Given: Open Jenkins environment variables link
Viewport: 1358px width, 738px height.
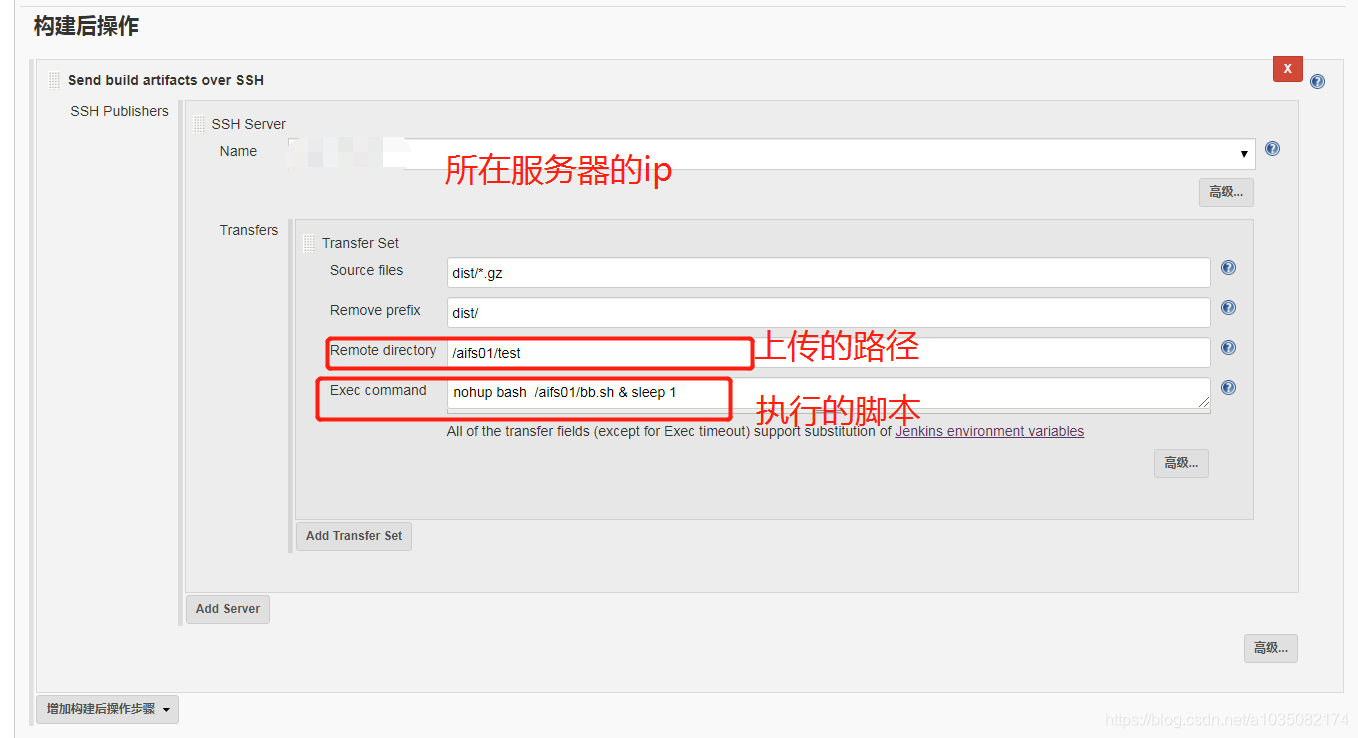Looking at the screenshot, I should point(989,432).
